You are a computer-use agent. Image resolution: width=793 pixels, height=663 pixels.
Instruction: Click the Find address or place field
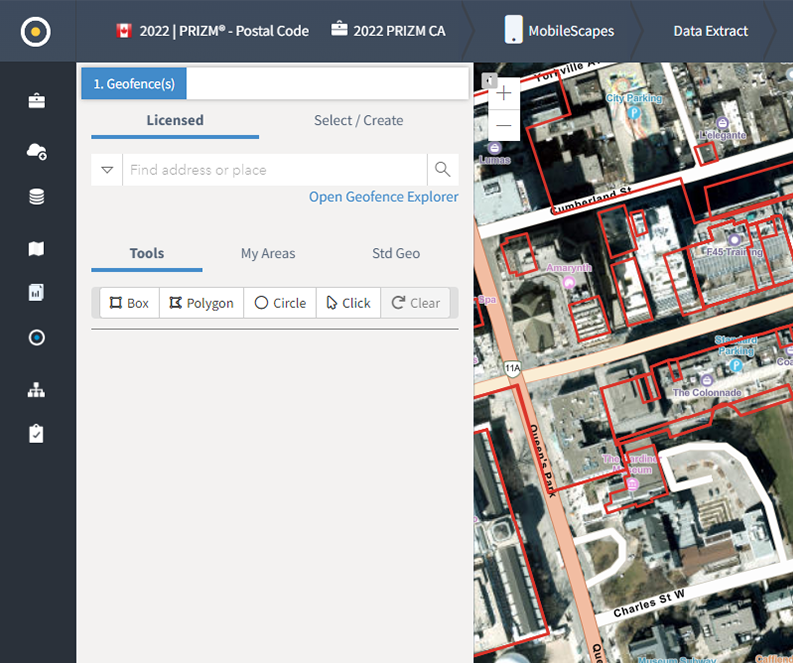point(275,170)
